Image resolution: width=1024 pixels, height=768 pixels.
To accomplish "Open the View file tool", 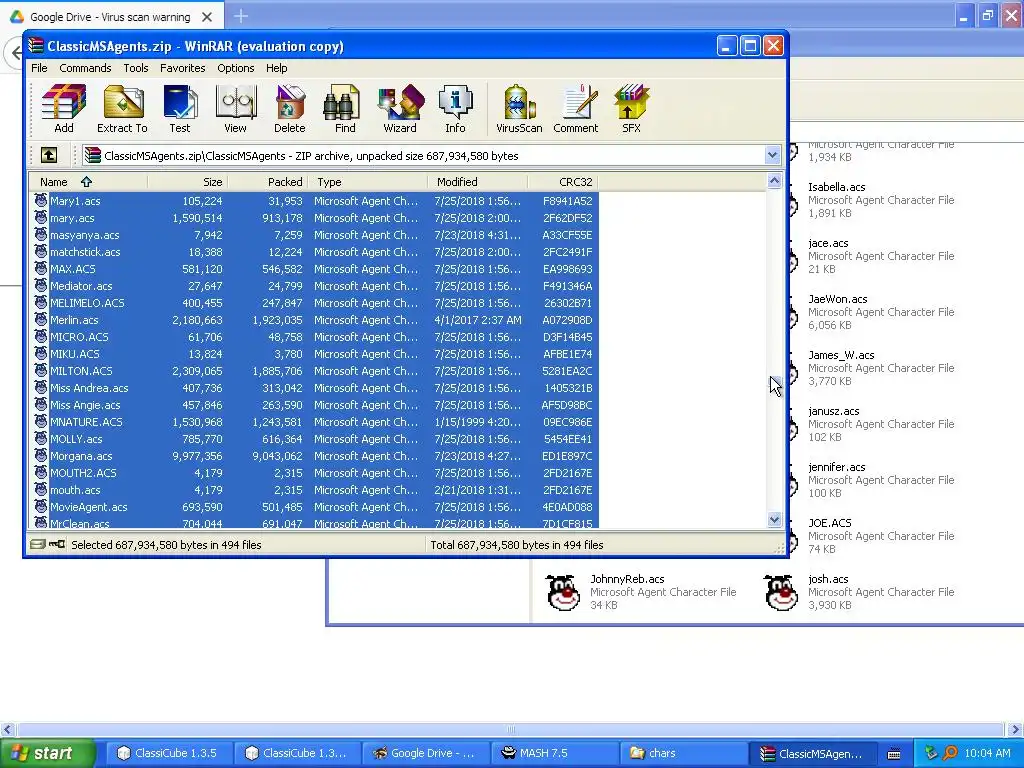I will (235, 108).
